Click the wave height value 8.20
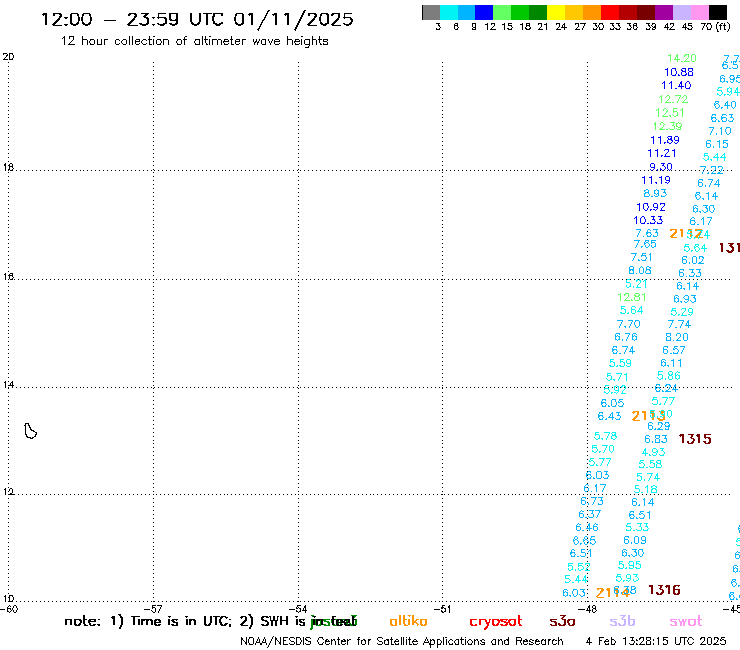The width and height of the screenshot is (740, 650). click(677, 338)
